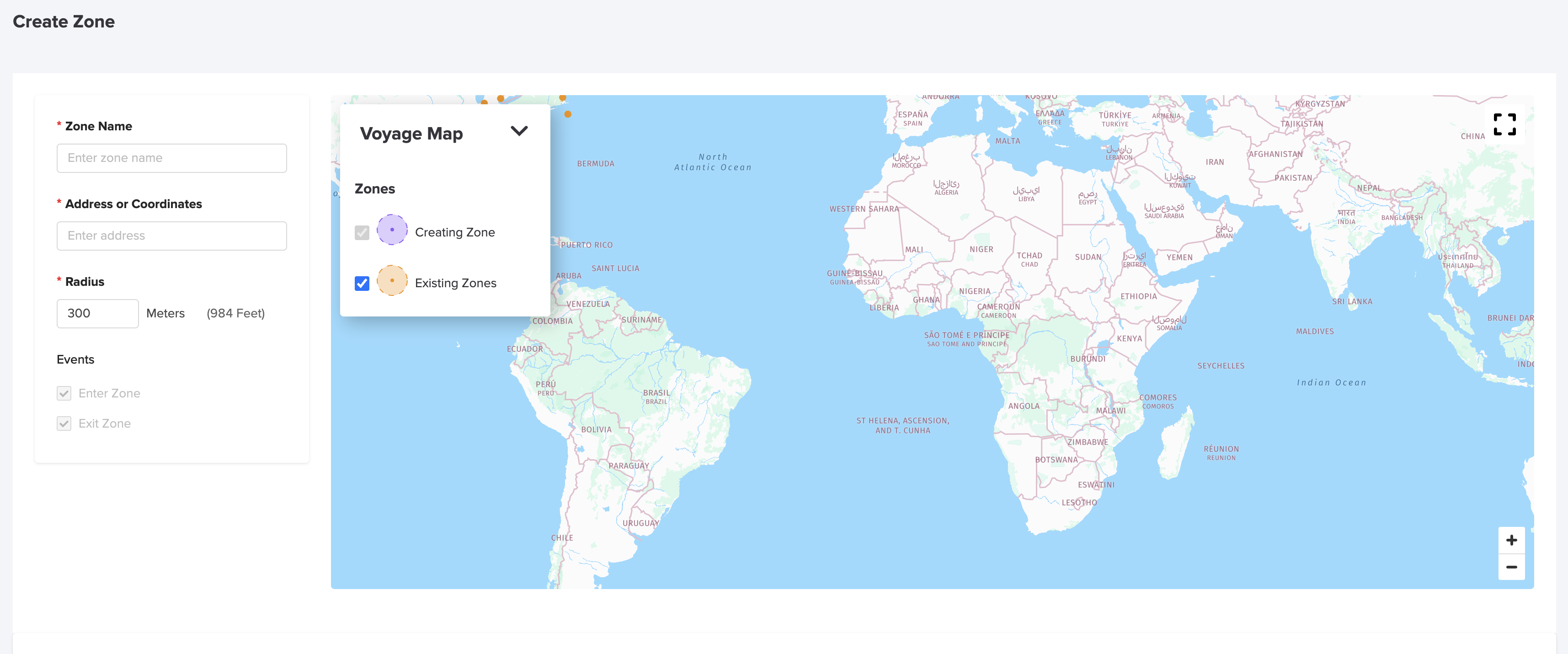Screen dimensions: 1568x654
Task: Click the Exit Zone event label
Action: click(104, 423)
